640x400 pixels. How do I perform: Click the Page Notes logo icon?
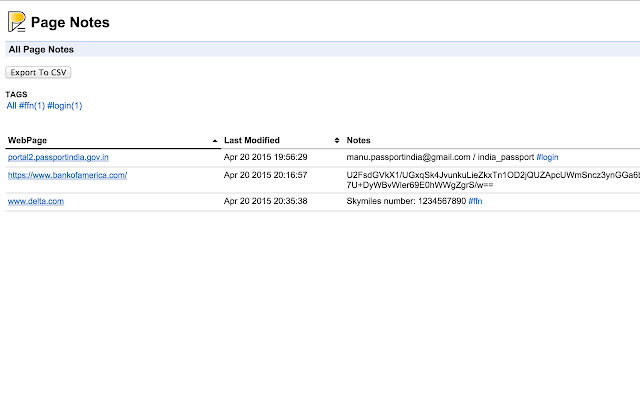tap(16, 21)
